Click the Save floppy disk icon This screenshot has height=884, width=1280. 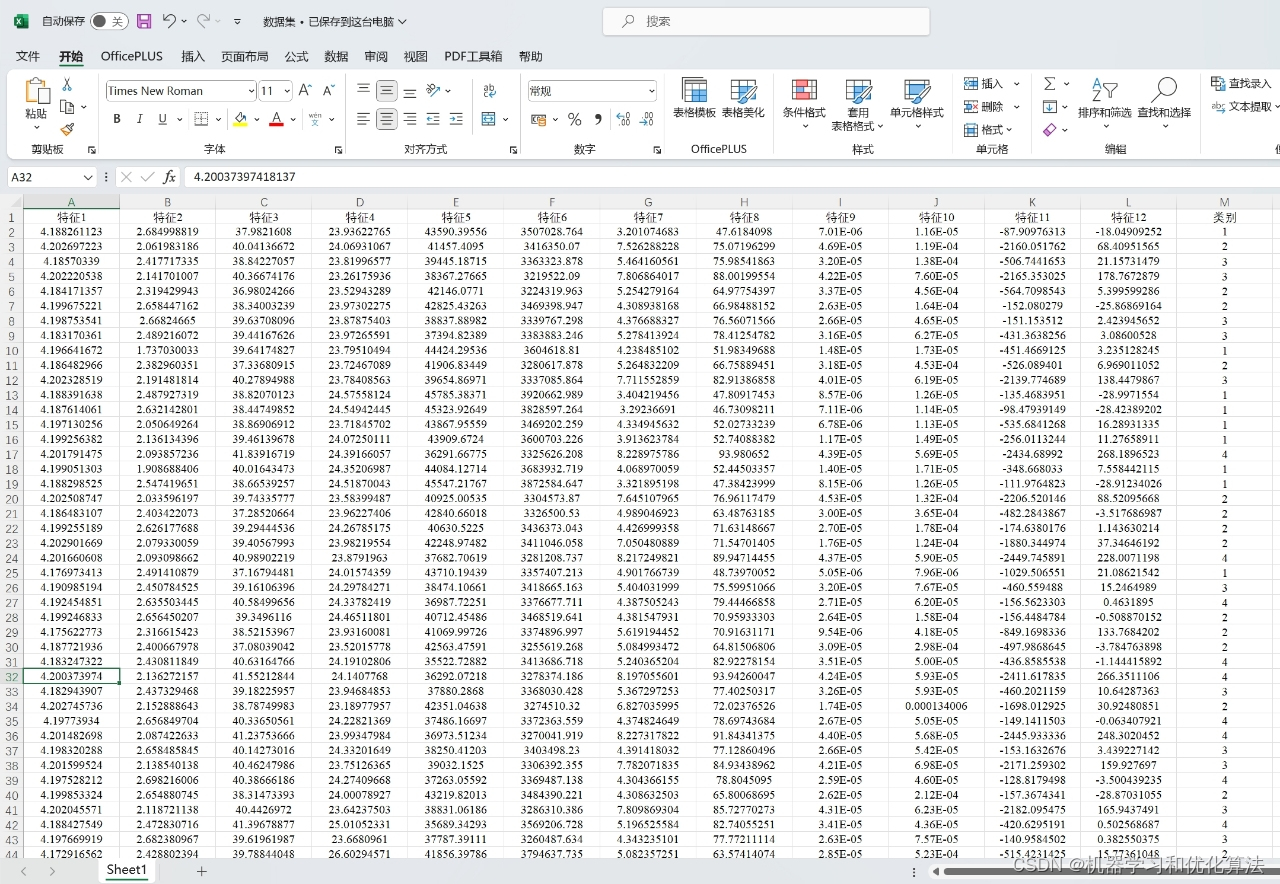point(144,21)
